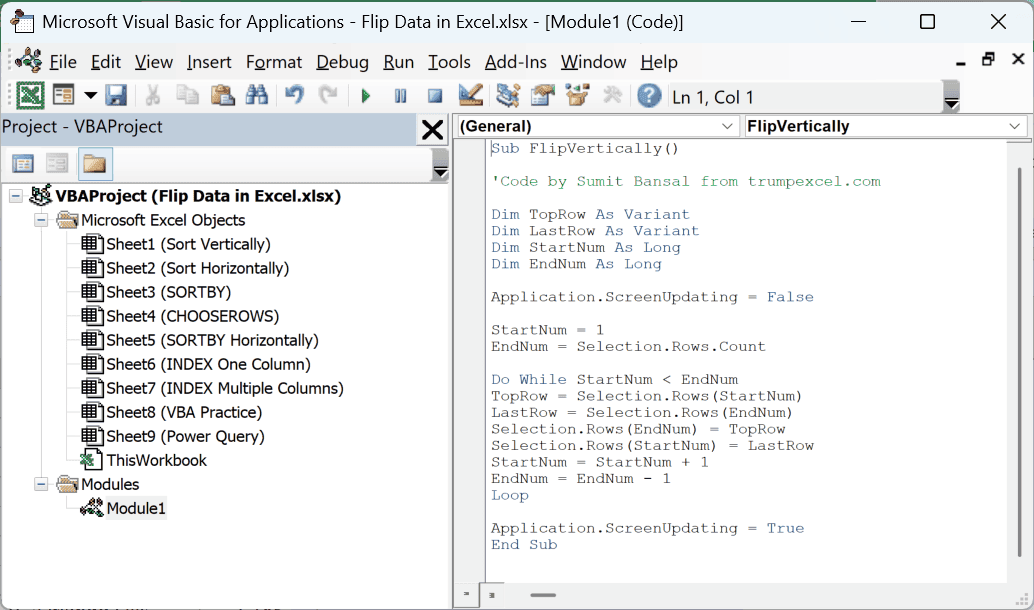Open the Properties Window toolbar icon
The image size is (1034, 610).
(x=543, y=96)
